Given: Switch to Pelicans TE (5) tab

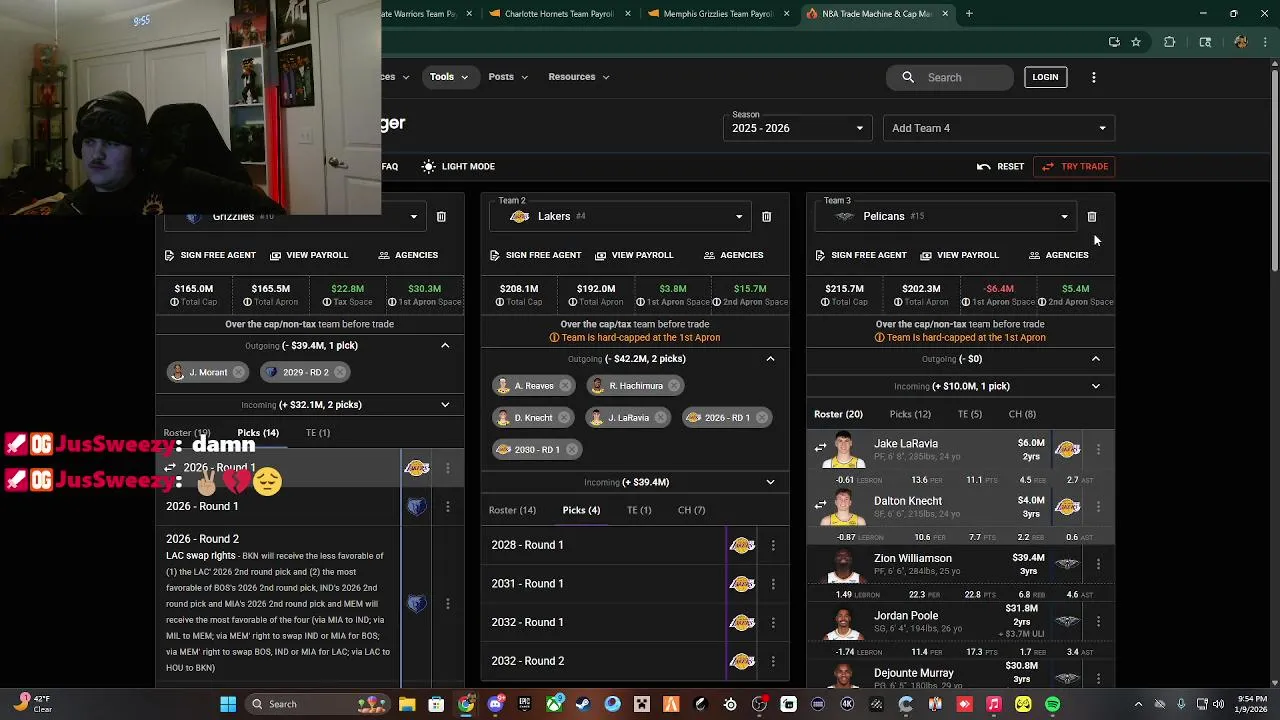Looking at the screenshot, I should click(x=970, y=414).
